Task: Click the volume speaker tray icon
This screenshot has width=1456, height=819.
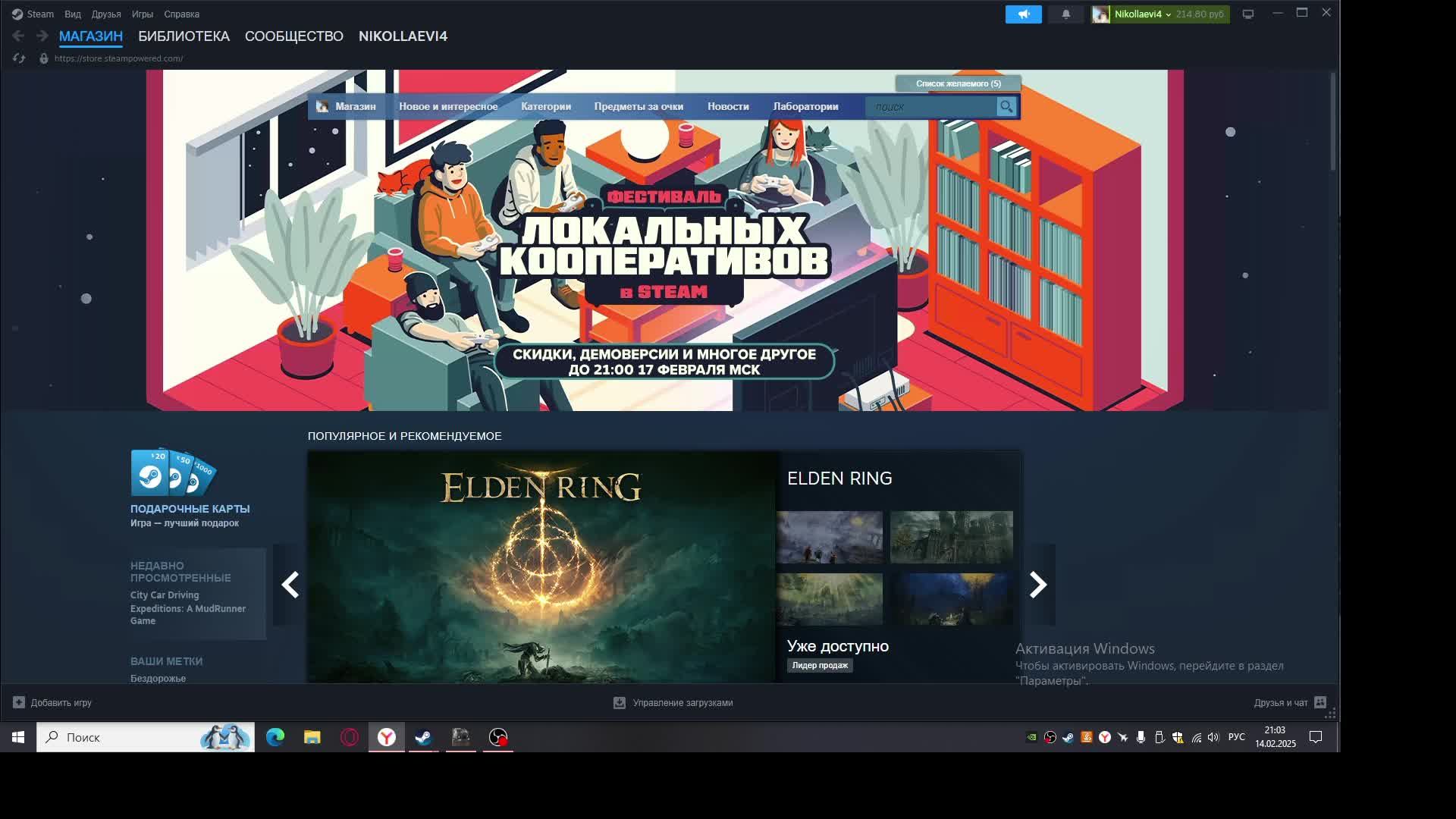Action: point(1213,737)
